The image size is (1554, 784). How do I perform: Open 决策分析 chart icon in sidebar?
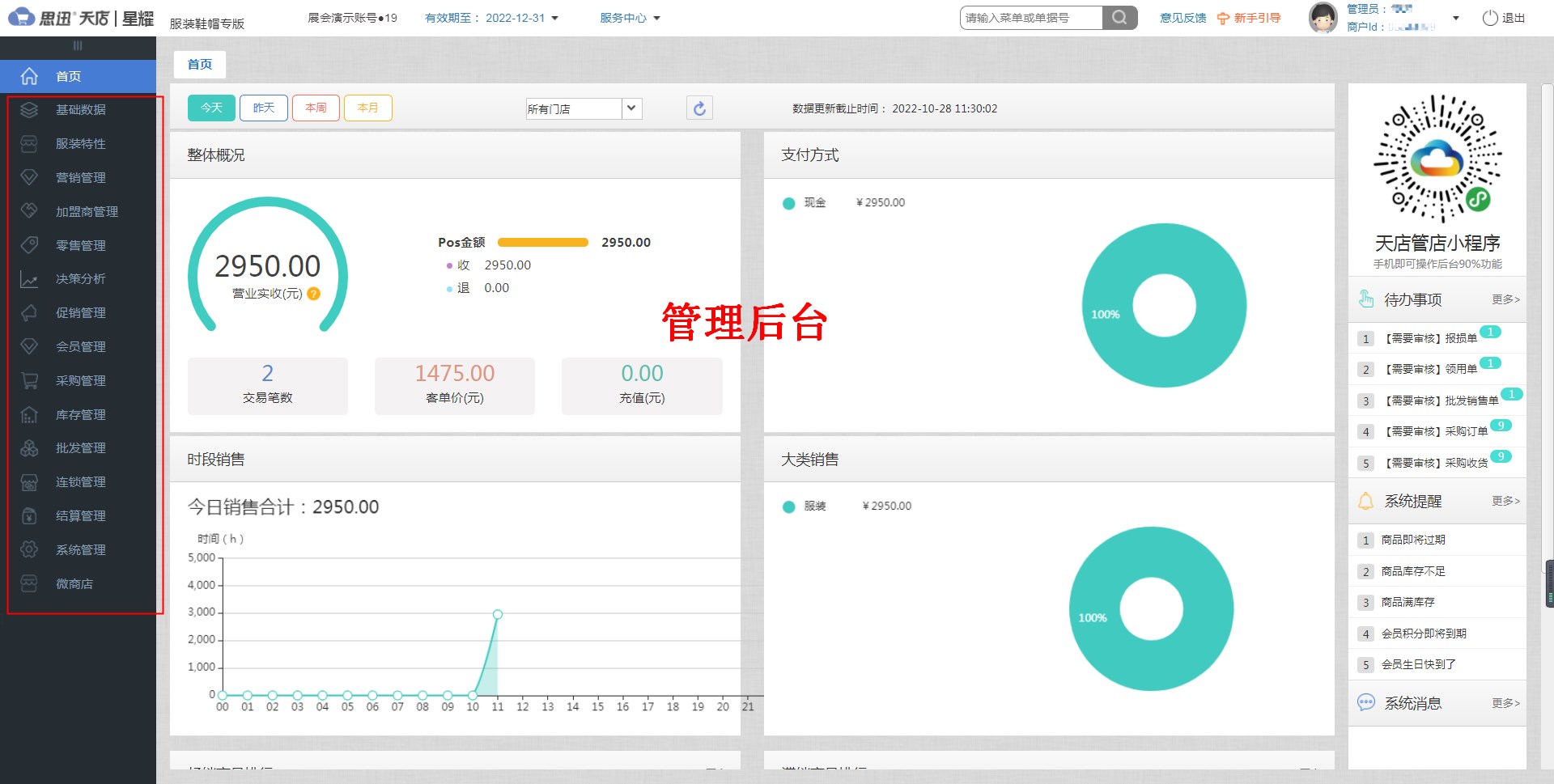29,279
